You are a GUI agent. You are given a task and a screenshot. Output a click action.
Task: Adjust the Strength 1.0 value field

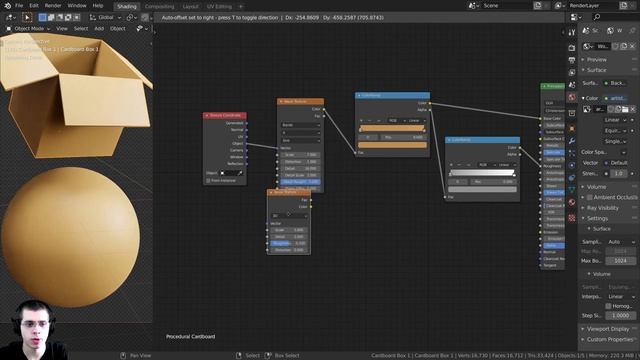619,173
